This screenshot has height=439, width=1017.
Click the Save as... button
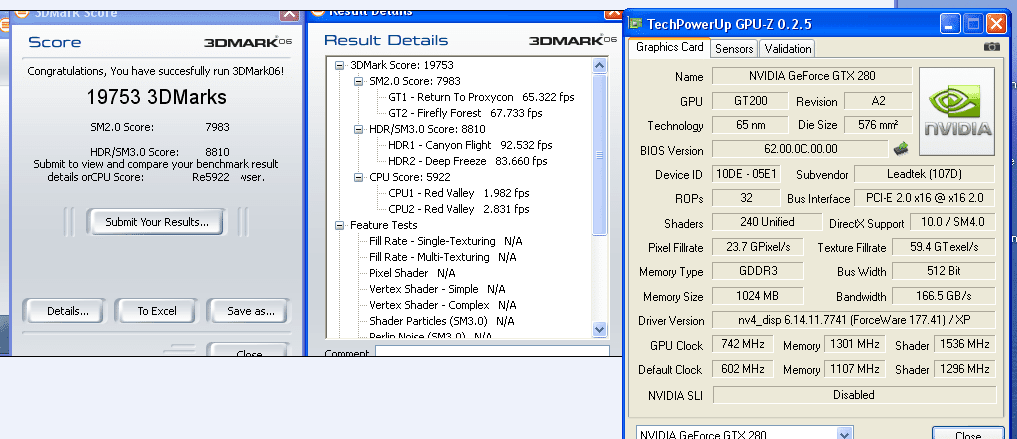[250, 311]
